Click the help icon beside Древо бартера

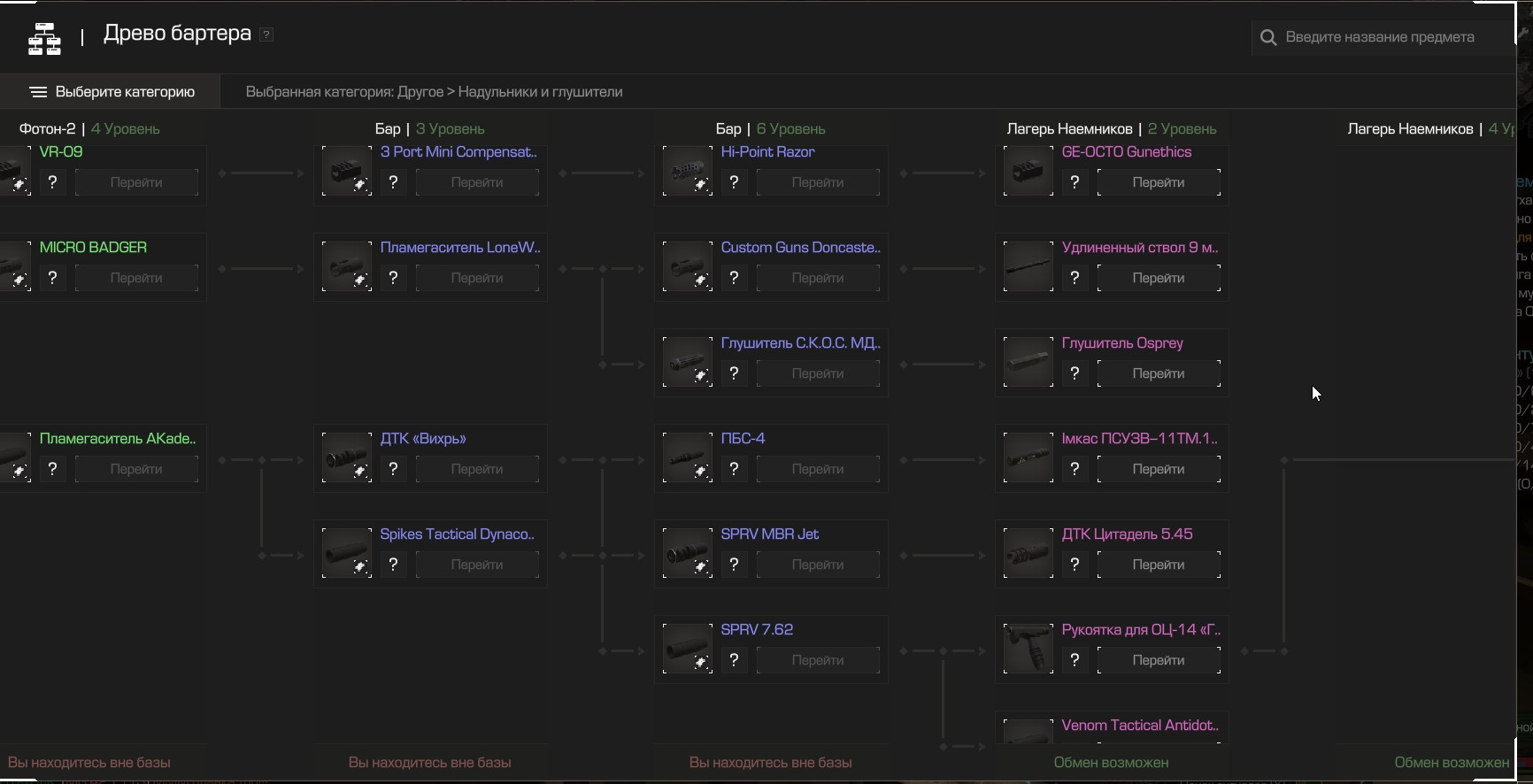266,35
